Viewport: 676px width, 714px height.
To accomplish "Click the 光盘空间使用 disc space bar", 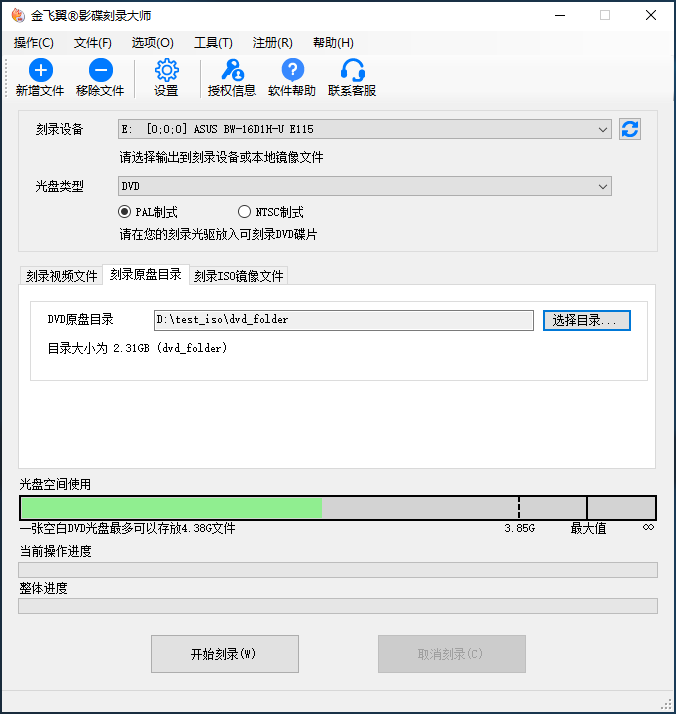I will click(338, 508).
